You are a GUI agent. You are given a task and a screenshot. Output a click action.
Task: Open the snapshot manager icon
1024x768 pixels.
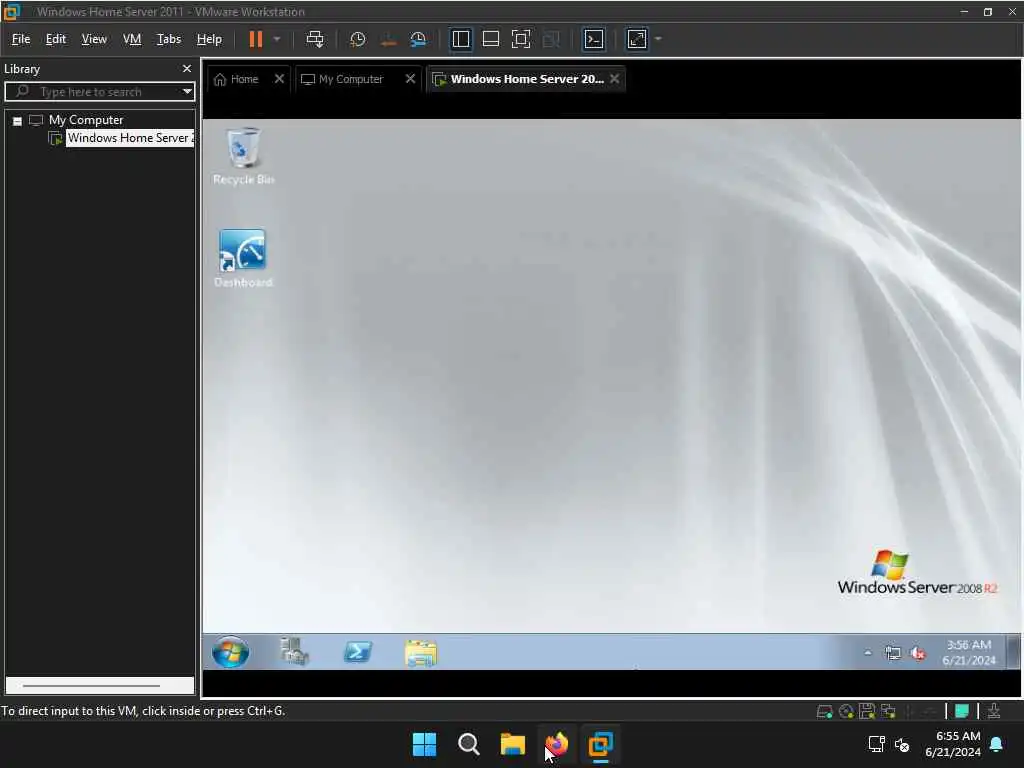[418, 39]
